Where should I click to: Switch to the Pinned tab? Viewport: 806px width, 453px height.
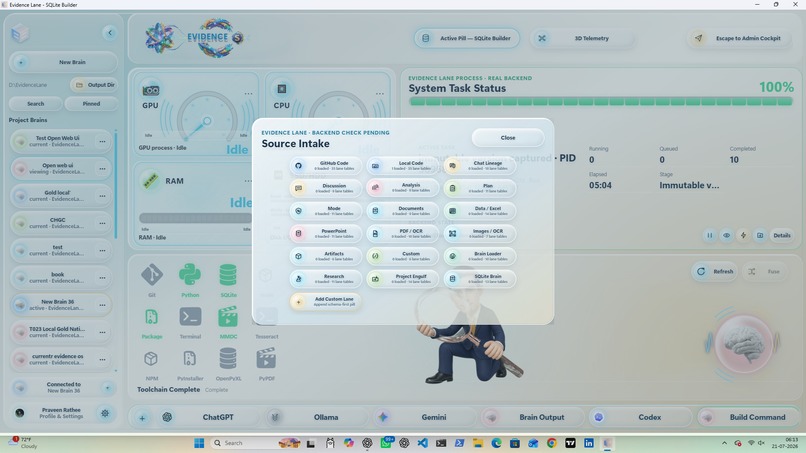[x=91, y=104]
